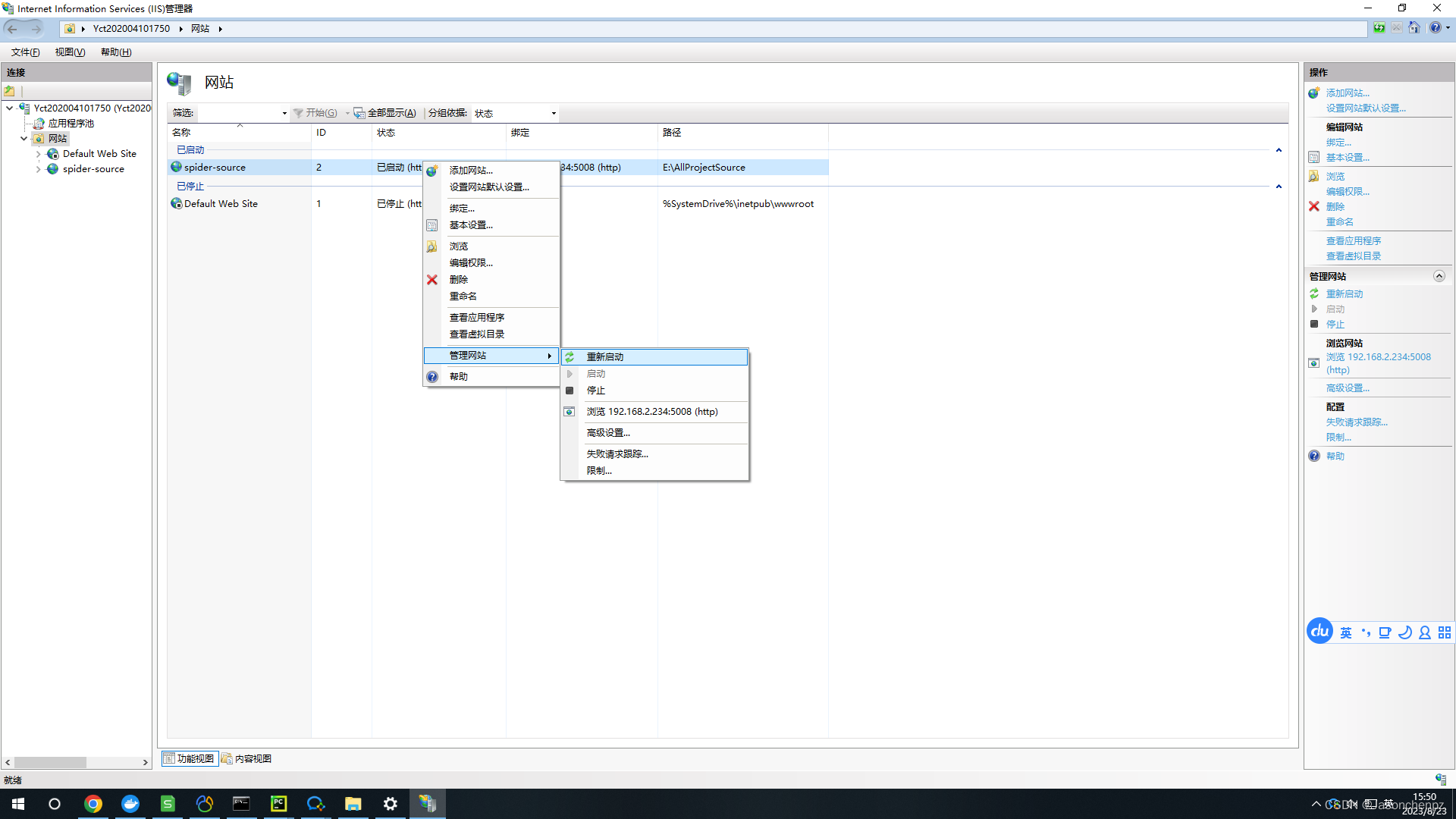Click the Baidu input method du icon
This screenshot has width=1456, height=819.
point(1319,631)
